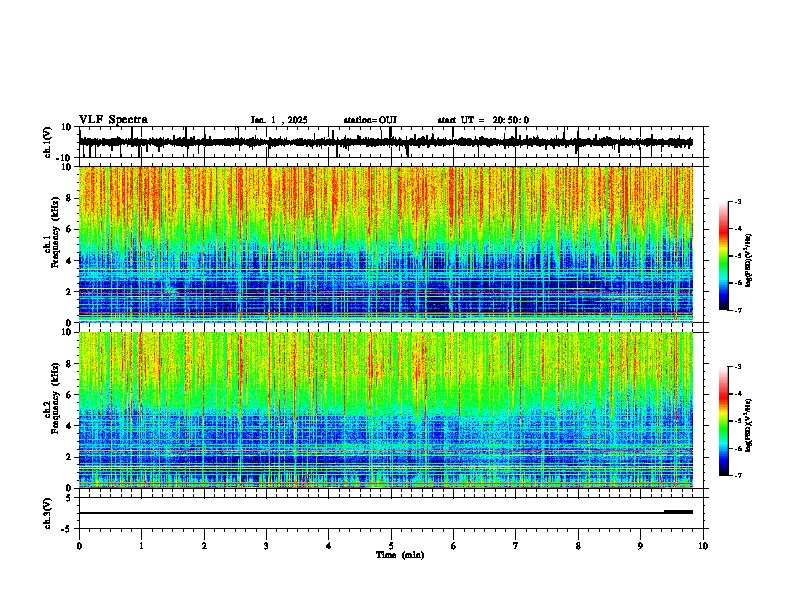Click the "0" tick on the time axis
The width and height of the screenshot is (792, 612).
pyautogui.click(x=79, y=546)
